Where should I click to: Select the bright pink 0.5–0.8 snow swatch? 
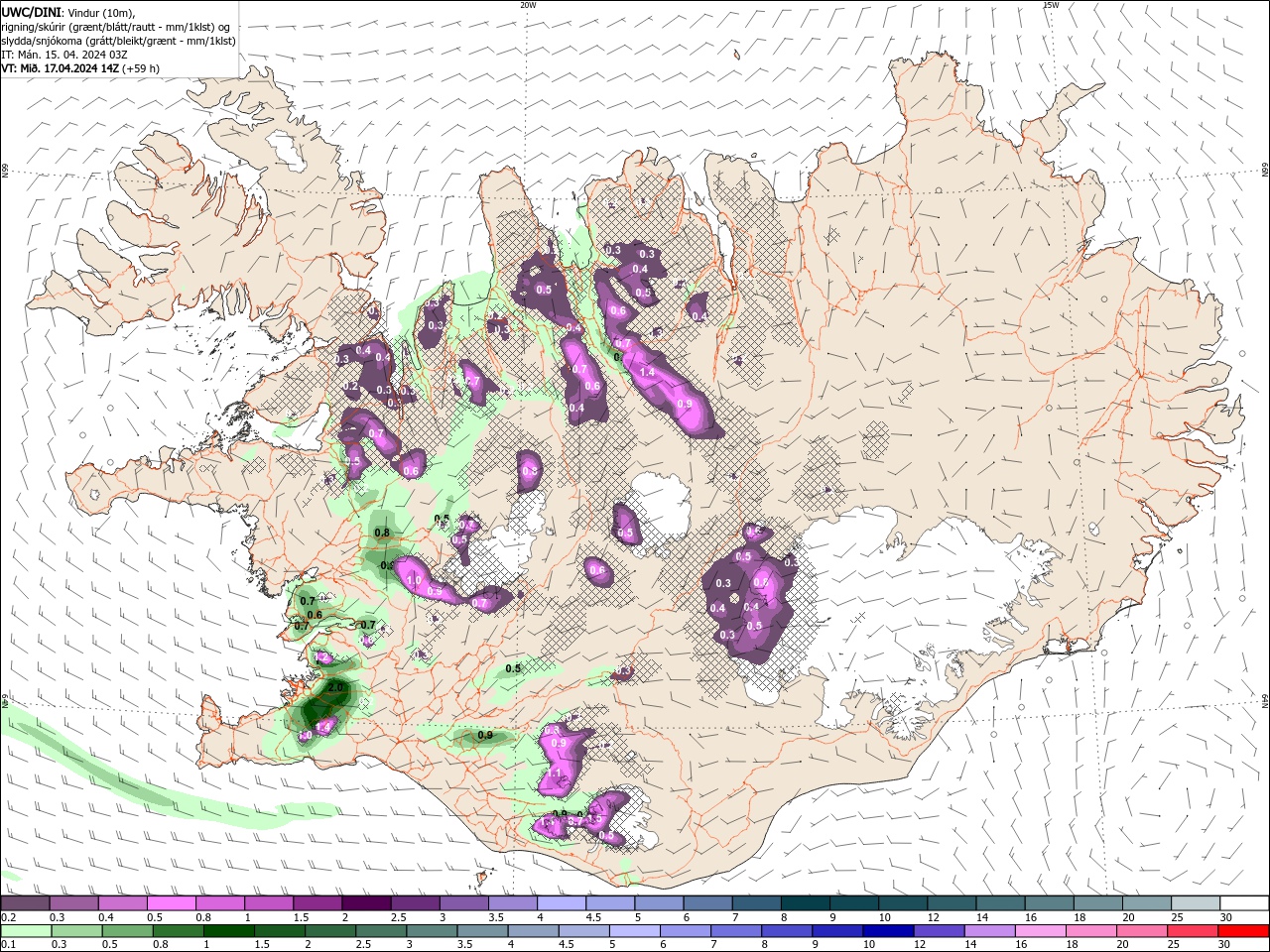(170, 903)
